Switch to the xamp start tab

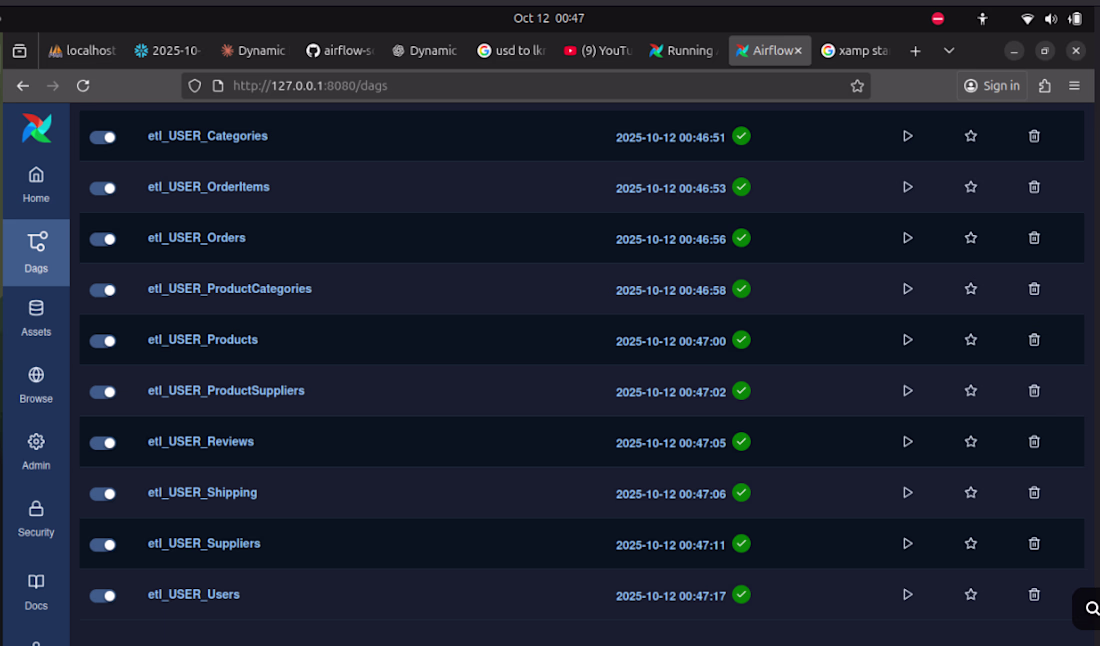pyautogui.click(x=856, y=51)
